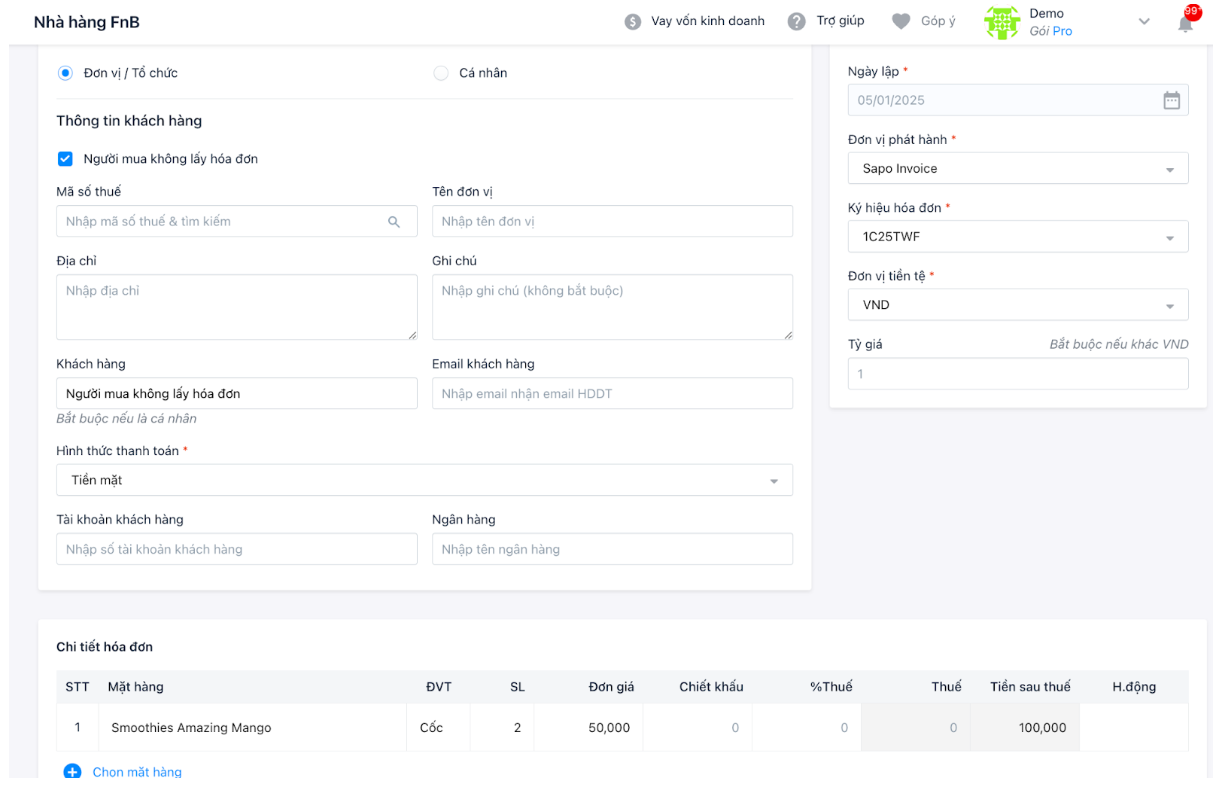The height and width of the screenshot is (785, 1219).
Task: Uncheck Người mua không lấy hóa đơn checkbox
Action: coord(66,159)
